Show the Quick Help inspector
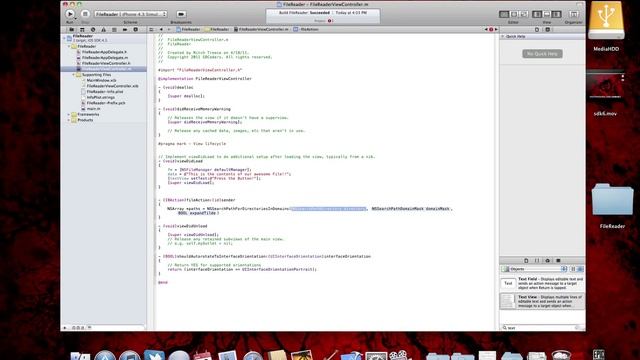 point(548,29)
